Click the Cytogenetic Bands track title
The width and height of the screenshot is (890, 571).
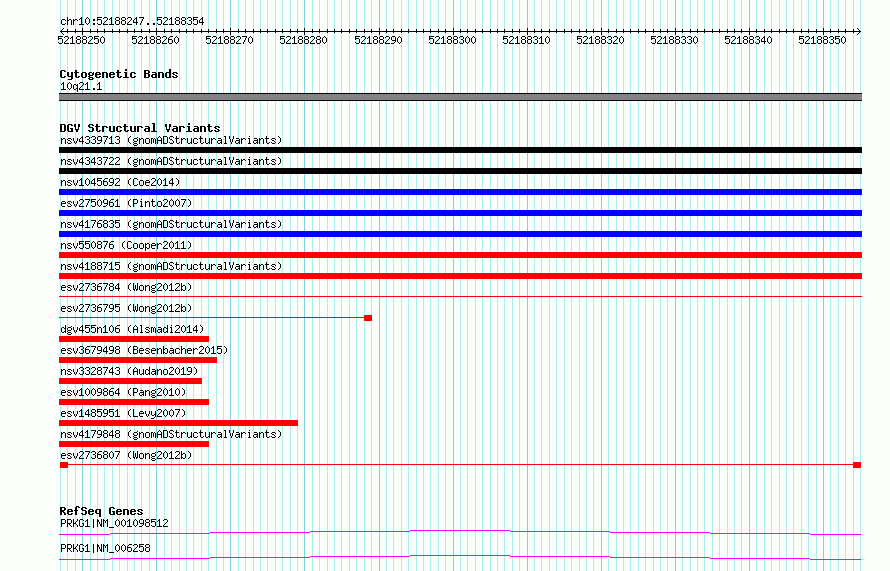point(119,74)
